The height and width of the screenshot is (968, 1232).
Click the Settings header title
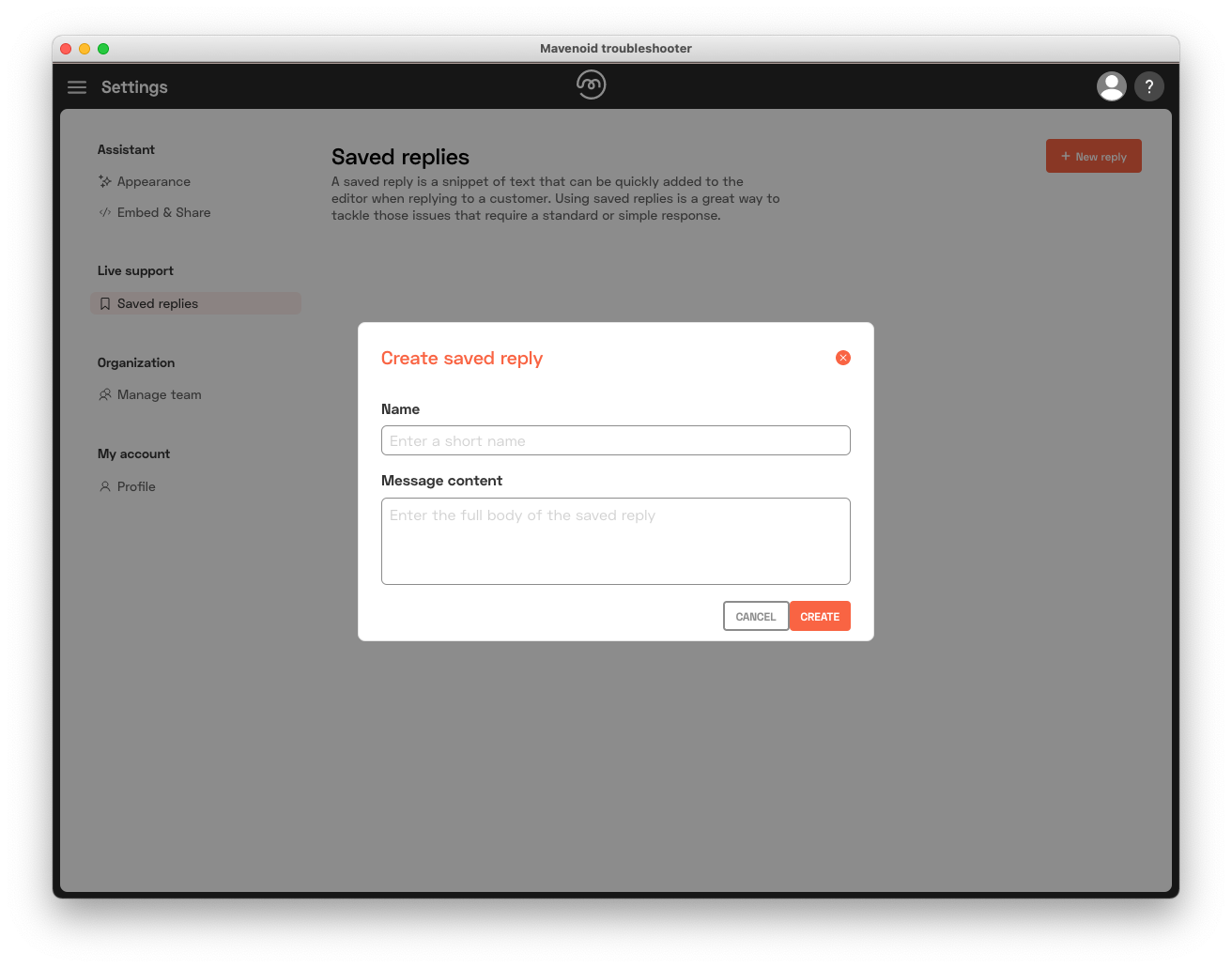point(134,87)
